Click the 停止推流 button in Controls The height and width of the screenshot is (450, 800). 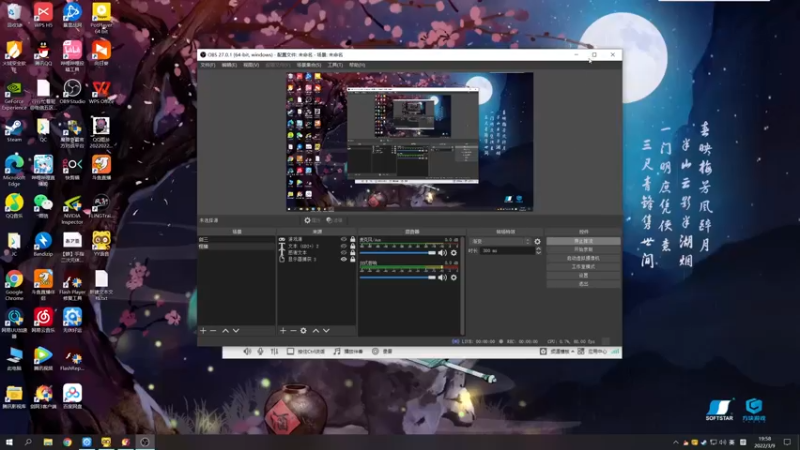click(x=583, y=241)
